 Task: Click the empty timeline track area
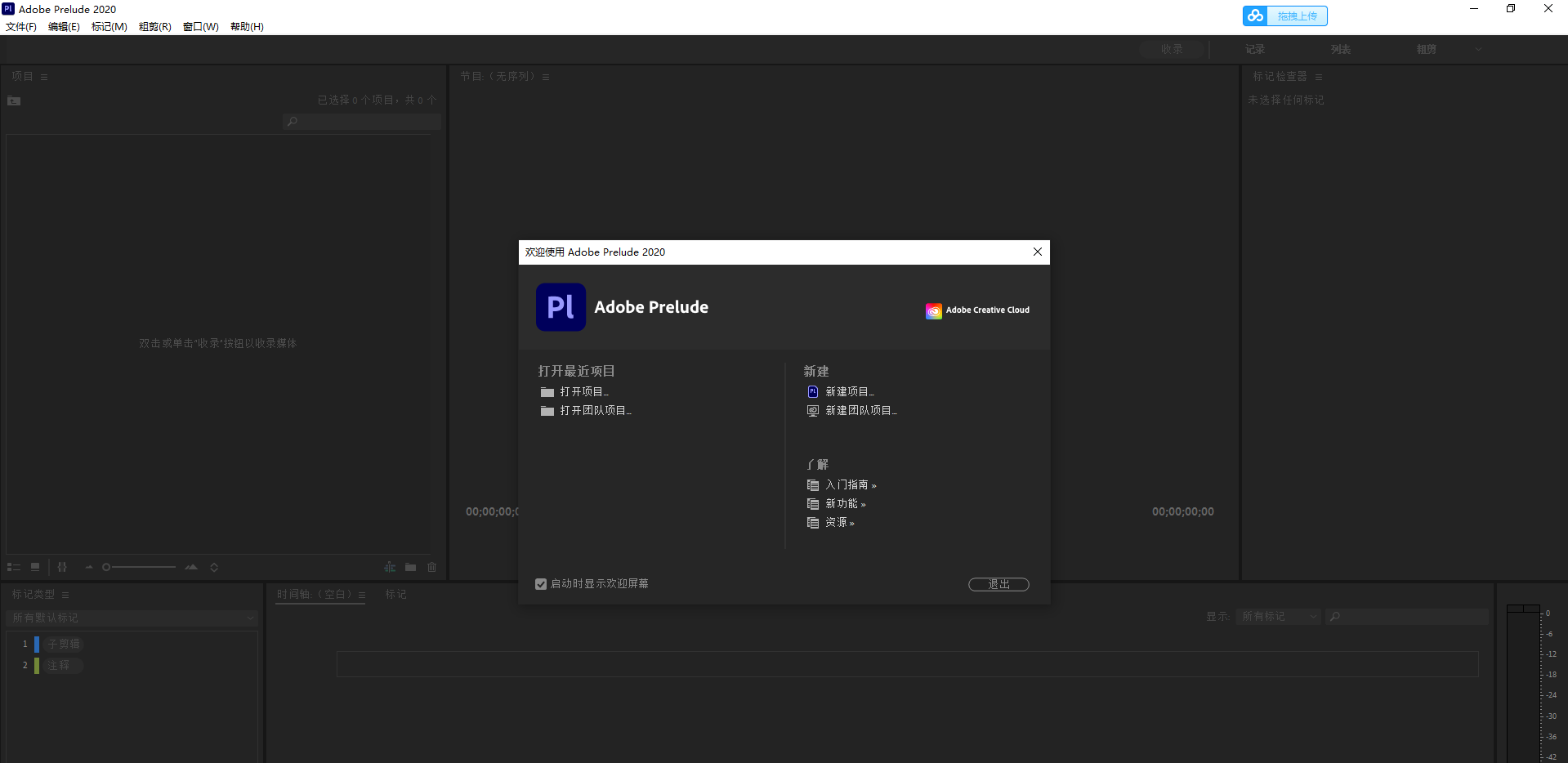coord(908,664)
